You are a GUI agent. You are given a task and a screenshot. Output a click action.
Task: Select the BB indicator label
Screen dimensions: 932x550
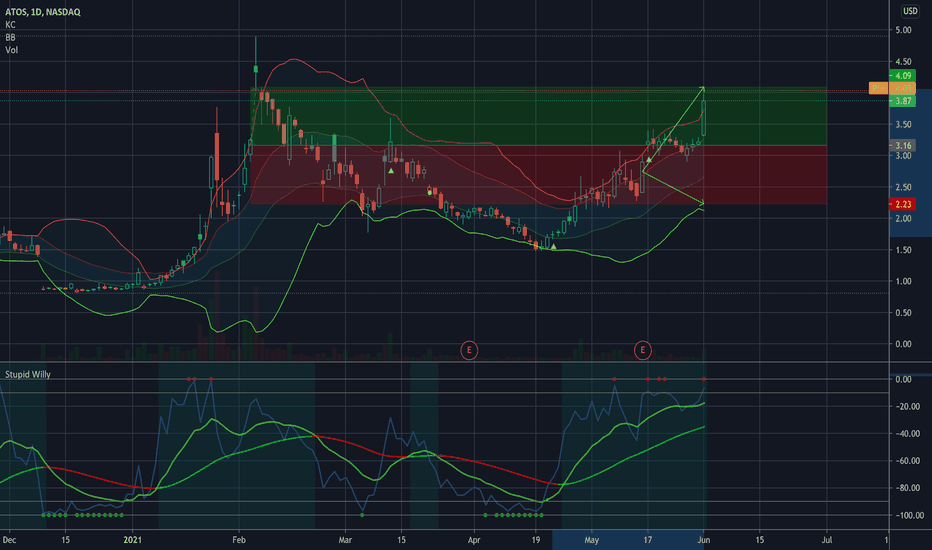pyautogui.click(x=10, y=37)
